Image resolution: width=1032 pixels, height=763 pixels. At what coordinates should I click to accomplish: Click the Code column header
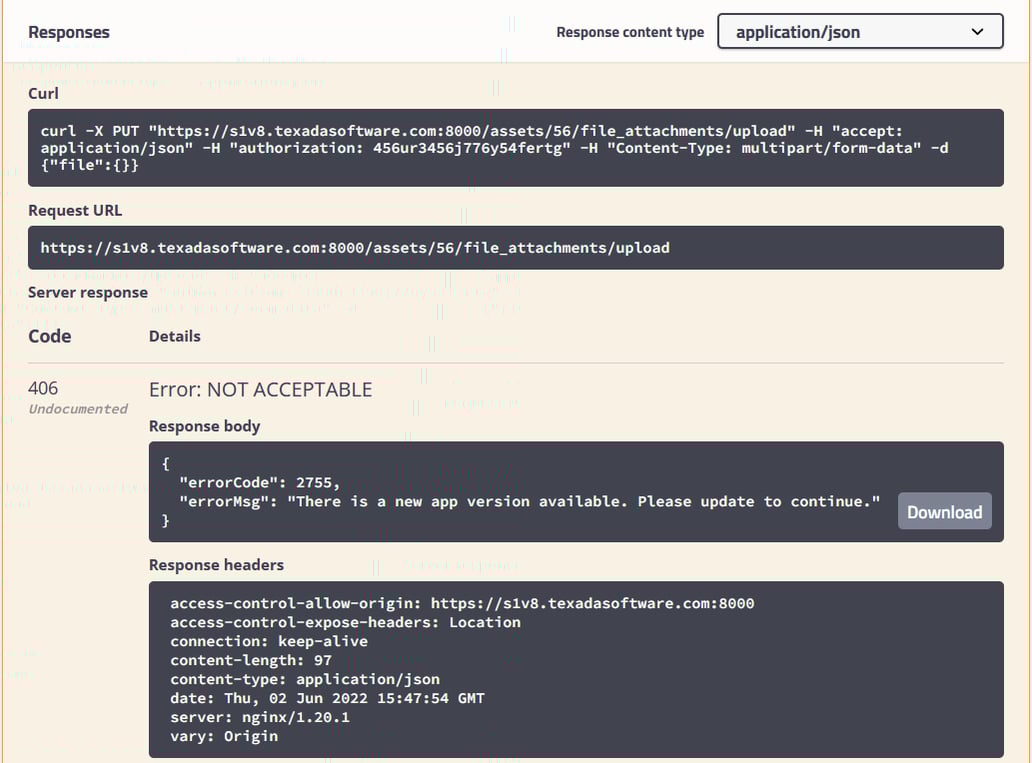coord(50,336)
